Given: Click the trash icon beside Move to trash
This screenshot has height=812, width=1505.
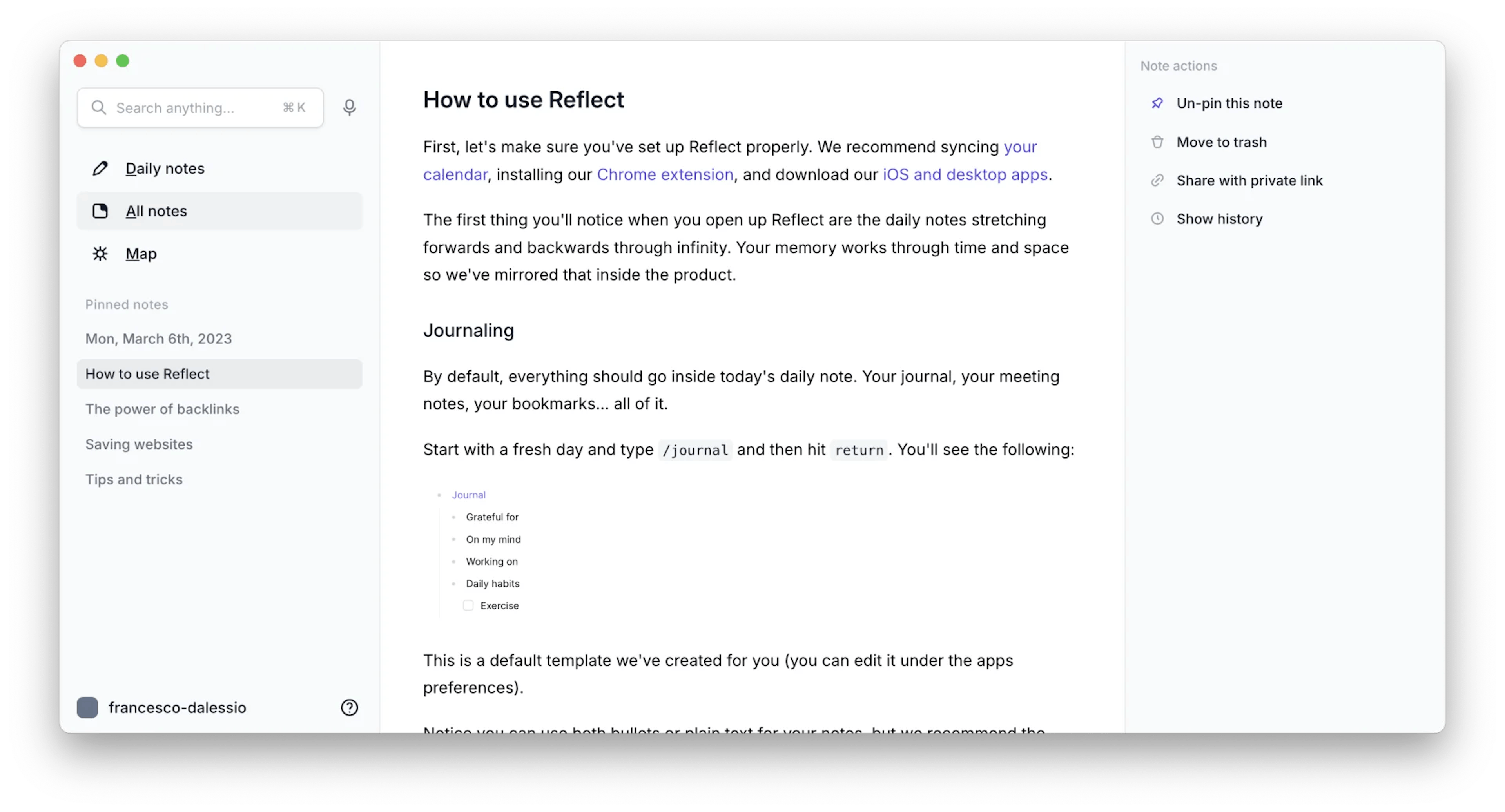Looking at the screenshot, I should pyautogui.click(x=1157, y=142).
